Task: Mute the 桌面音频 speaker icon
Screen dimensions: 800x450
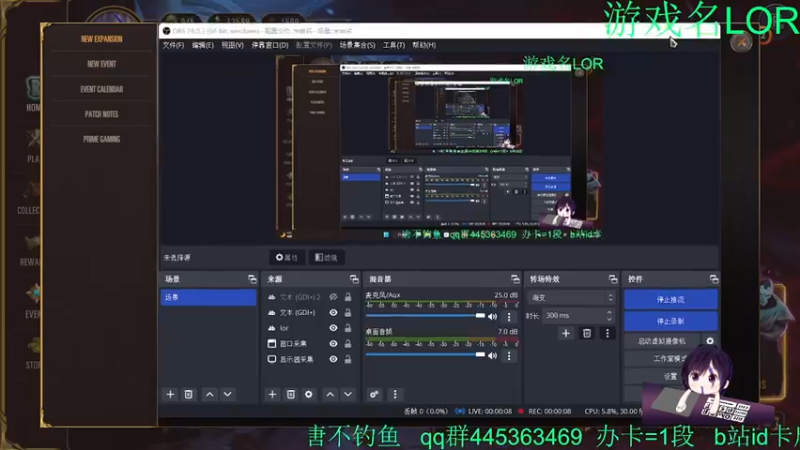Action: 493,356
